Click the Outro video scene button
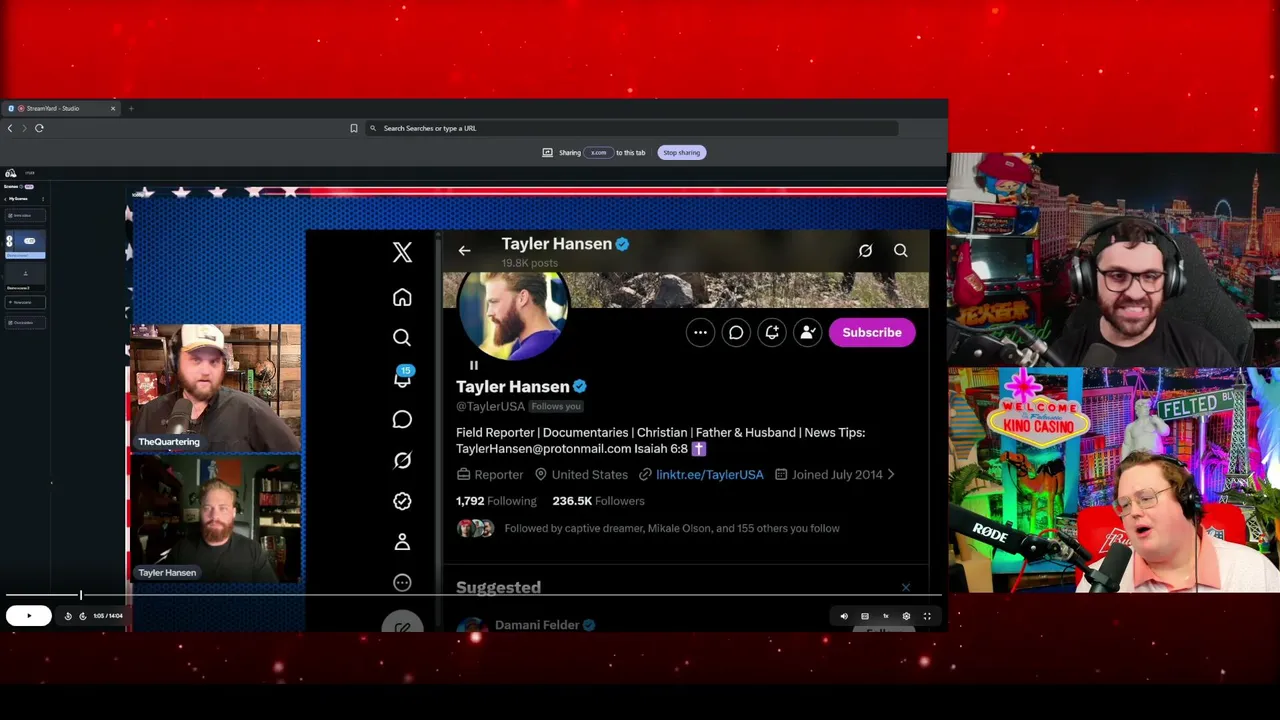Image resolution: width=1280 pixels, height=720 pixels. point(25,323)
